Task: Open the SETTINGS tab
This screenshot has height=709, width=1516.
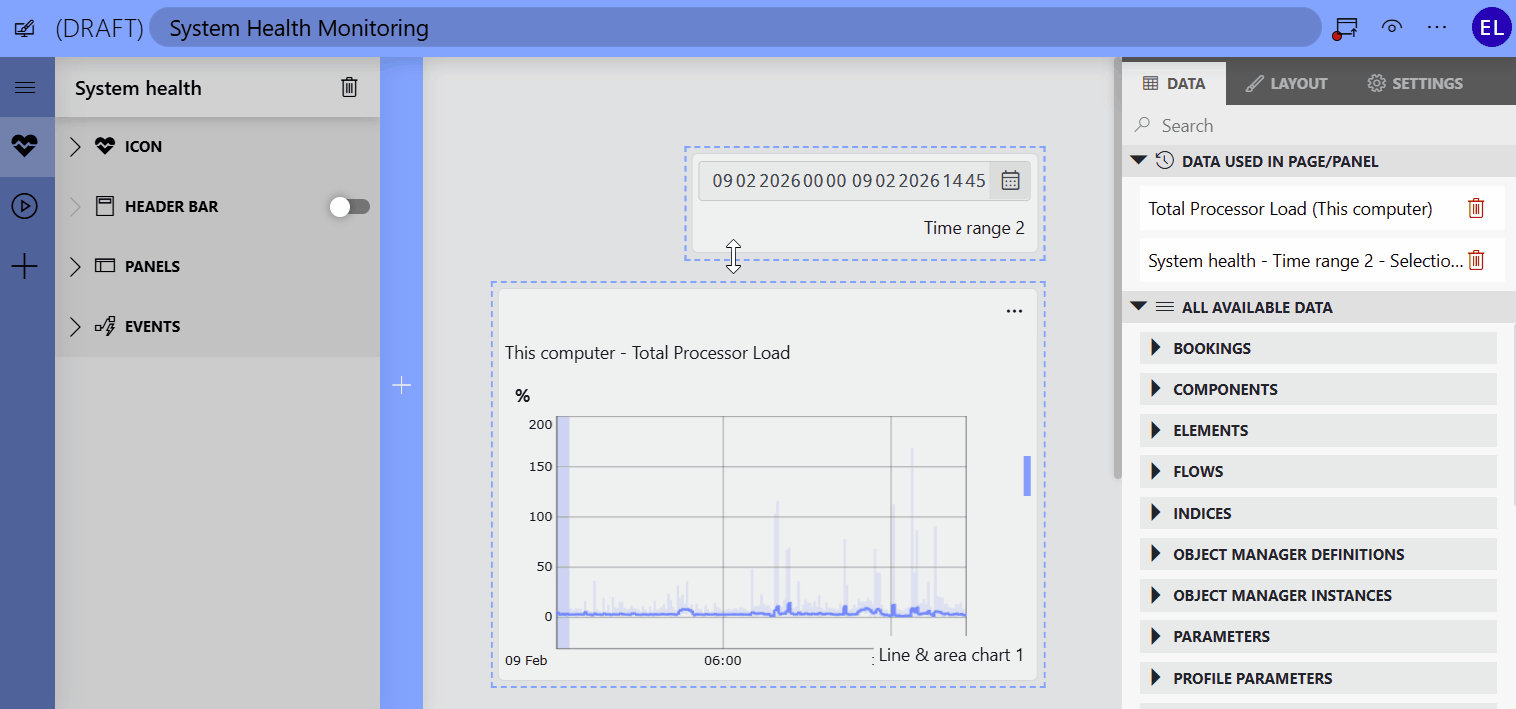Action: pos(1415,83)
